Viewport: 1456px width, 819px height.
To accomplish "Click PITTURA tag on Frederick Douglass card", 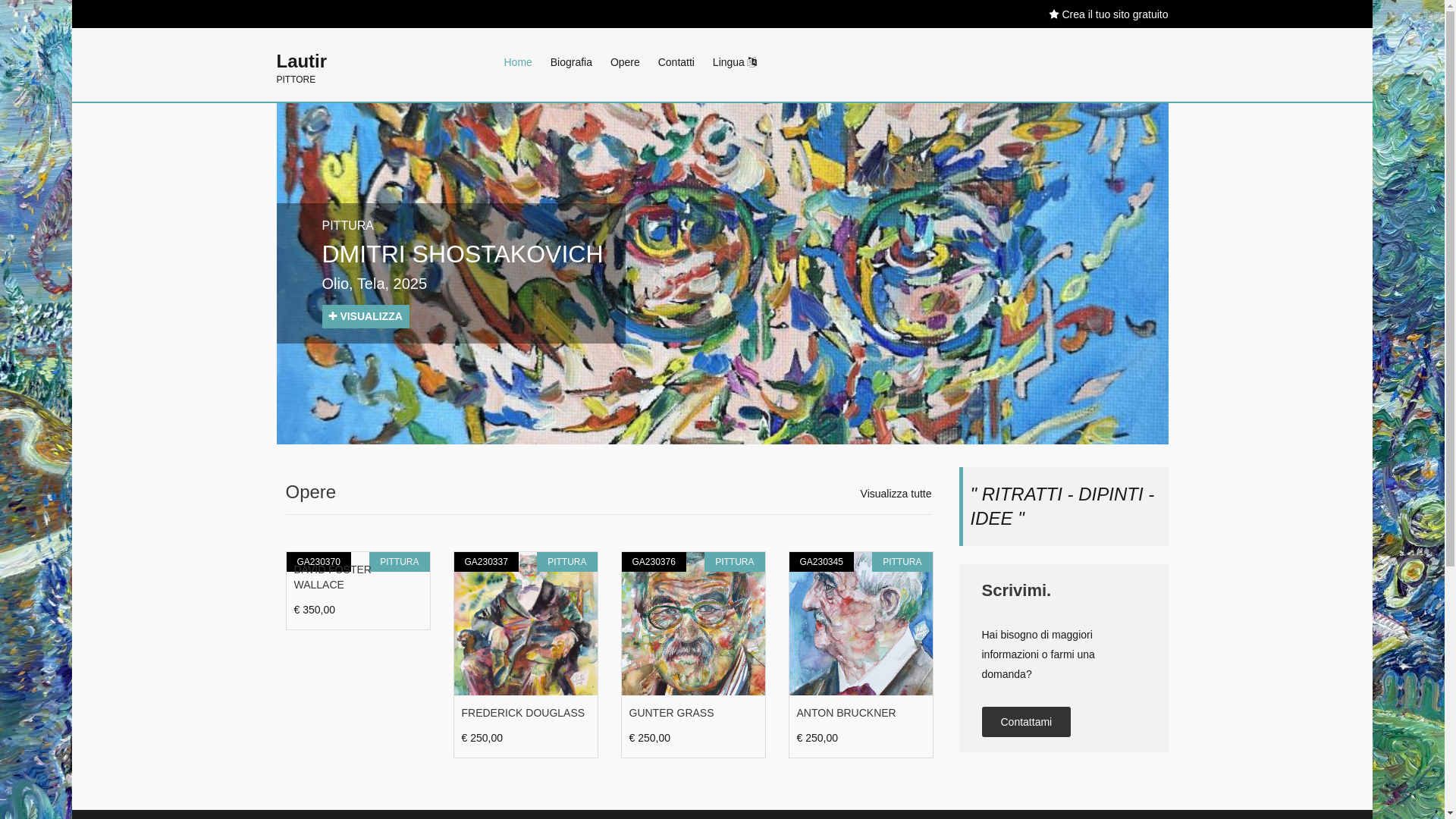I will click(x=567, y=562).
